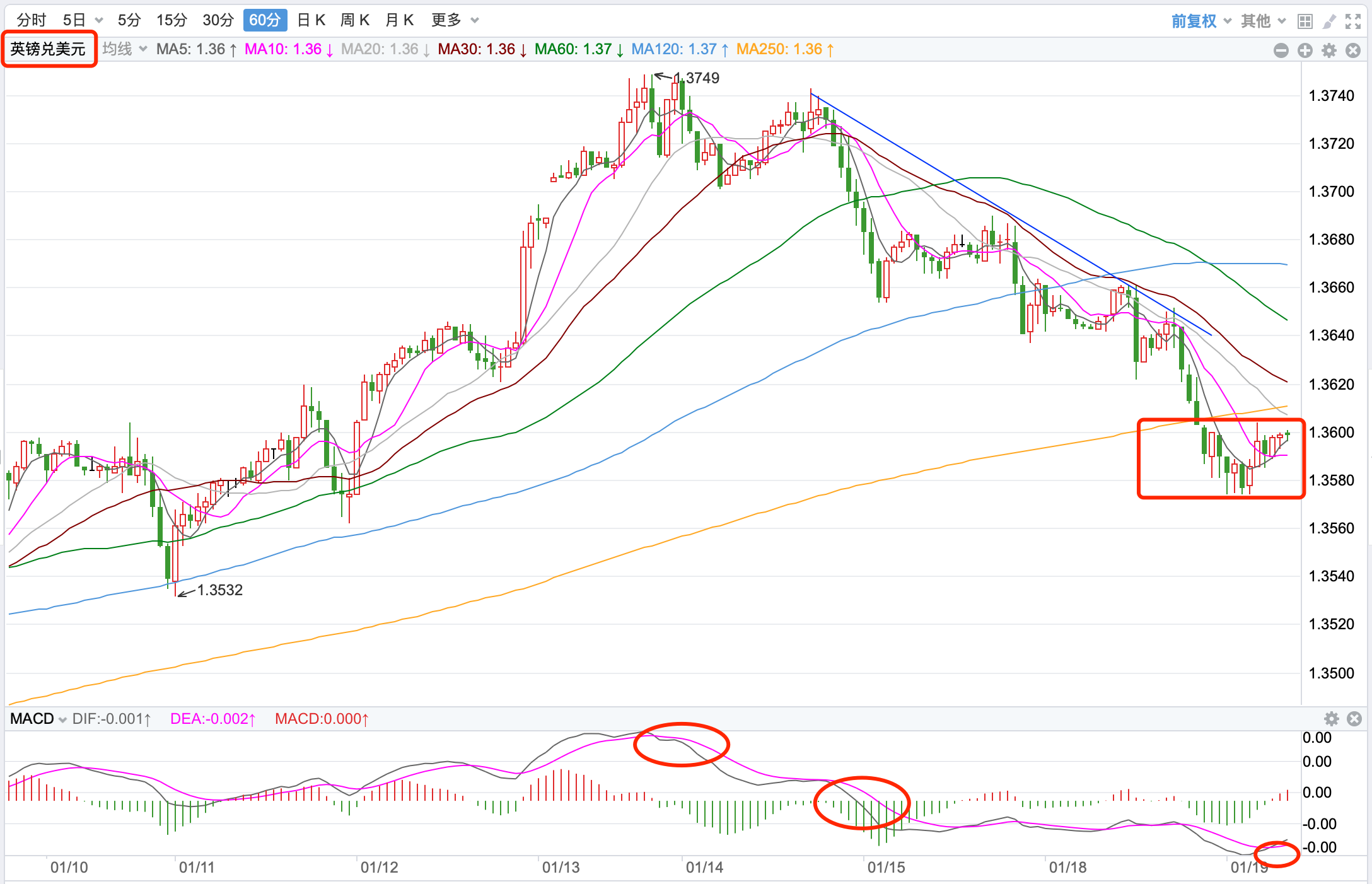Click the 1.3749 high price marker

pyautogui.click(x=701, y=78)
